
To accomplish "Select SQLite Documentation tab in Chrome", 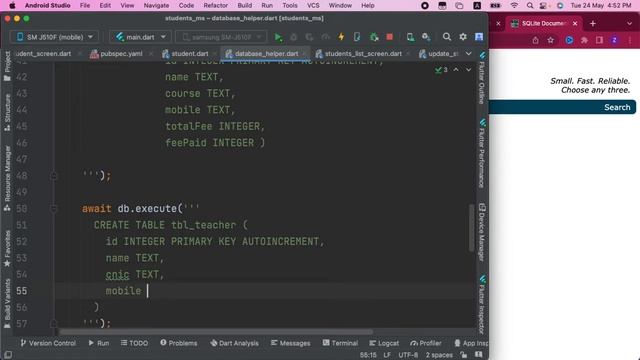I will point(544,24).
